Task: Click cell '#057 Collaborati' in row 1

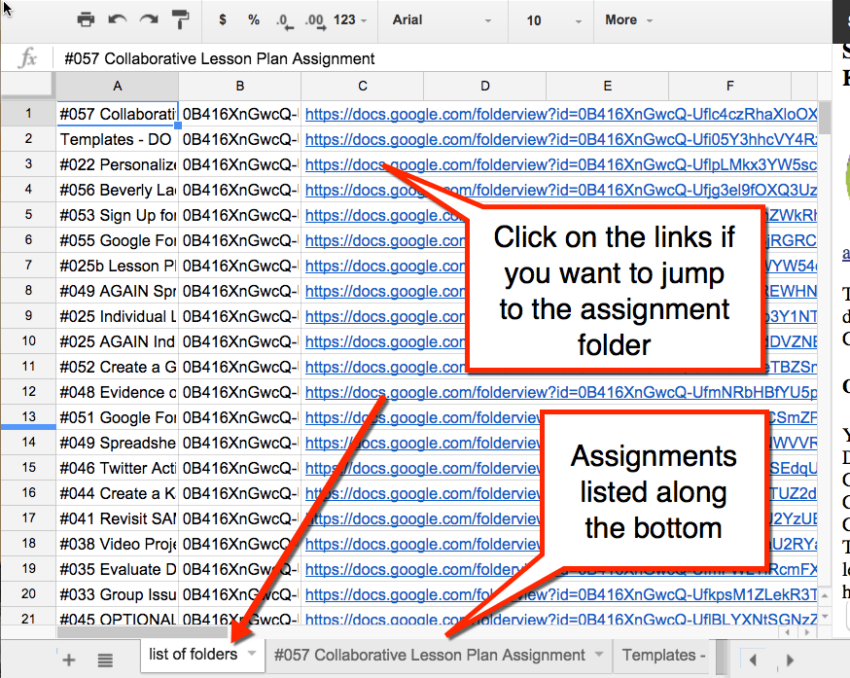Action: coord(117,114)
